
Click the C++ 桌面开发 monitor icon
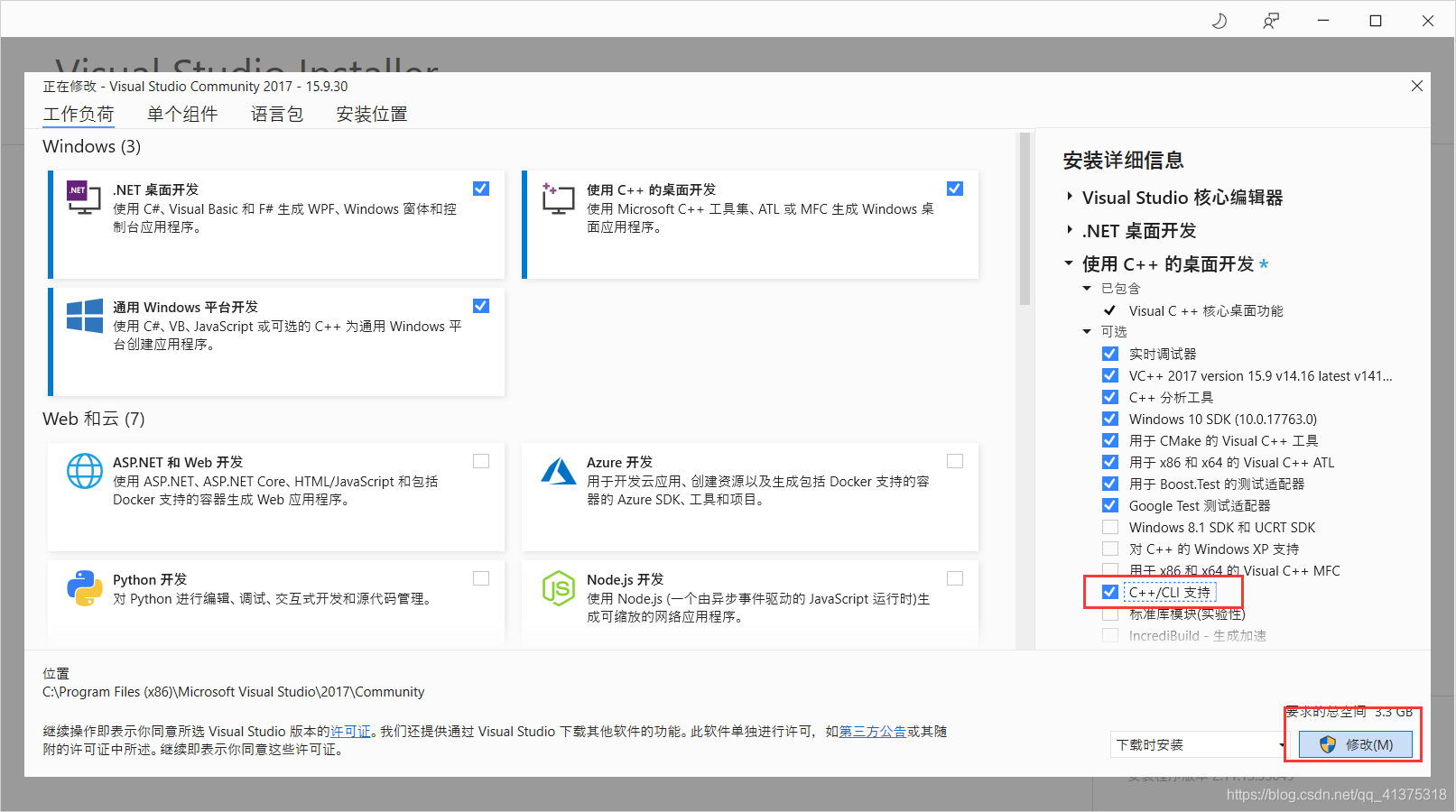pos(559,199)
